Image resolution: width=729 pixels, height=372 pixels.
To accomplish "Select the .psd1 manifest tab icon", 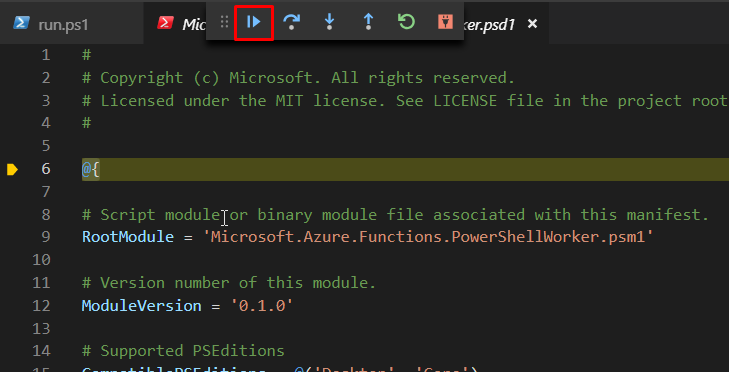I will (x=166, y=23).
